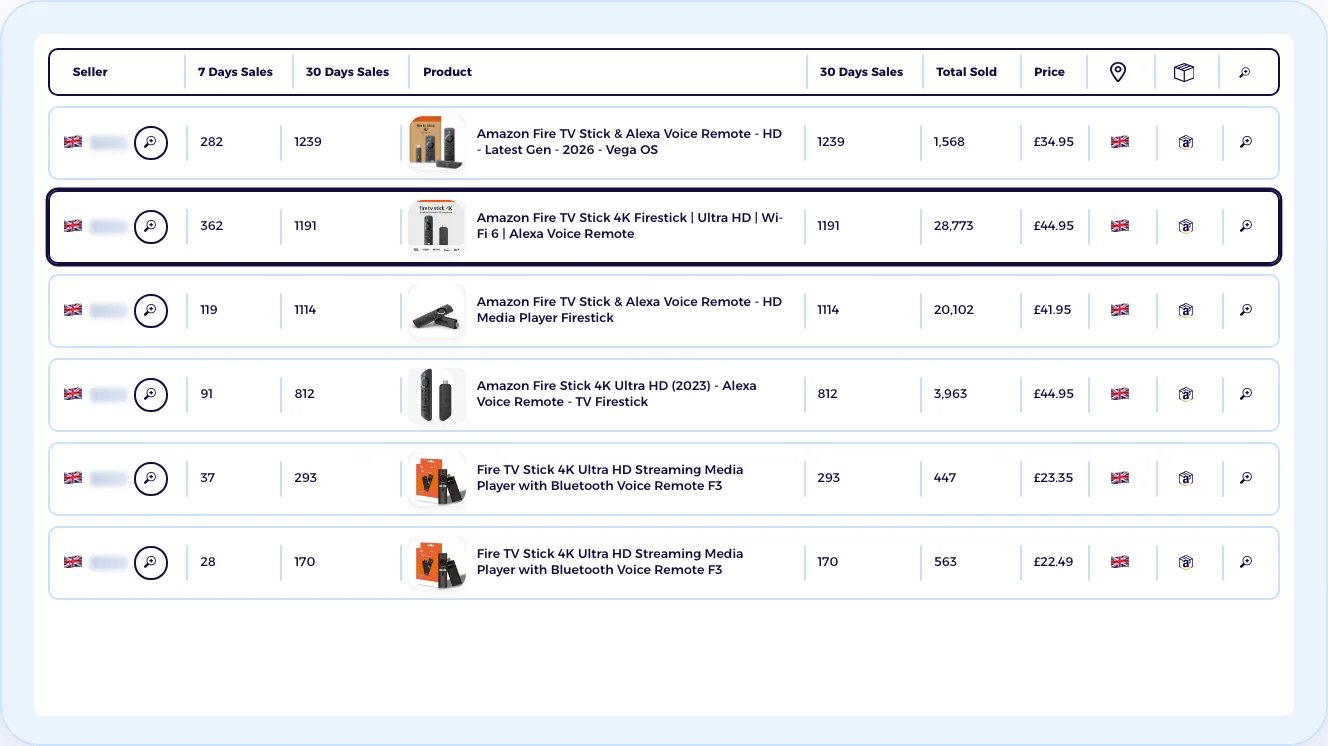Click the UK flag after the £23.35 price
Image resolution: width=1328 pixels, height=746 pixels.
point(1120,478)
